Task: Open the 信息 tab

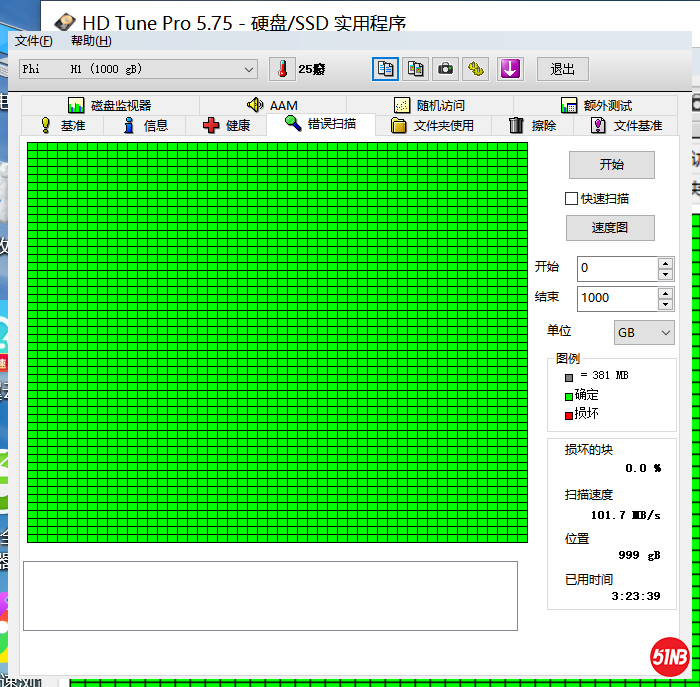Action: click(x=145, y=125)
